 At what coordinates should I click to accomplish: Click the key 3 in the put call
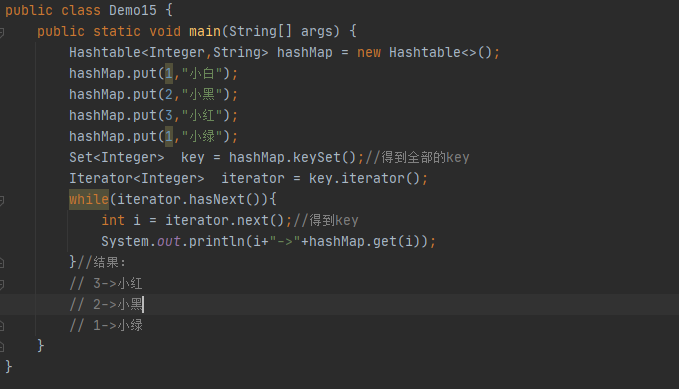[x=169, y=115]
